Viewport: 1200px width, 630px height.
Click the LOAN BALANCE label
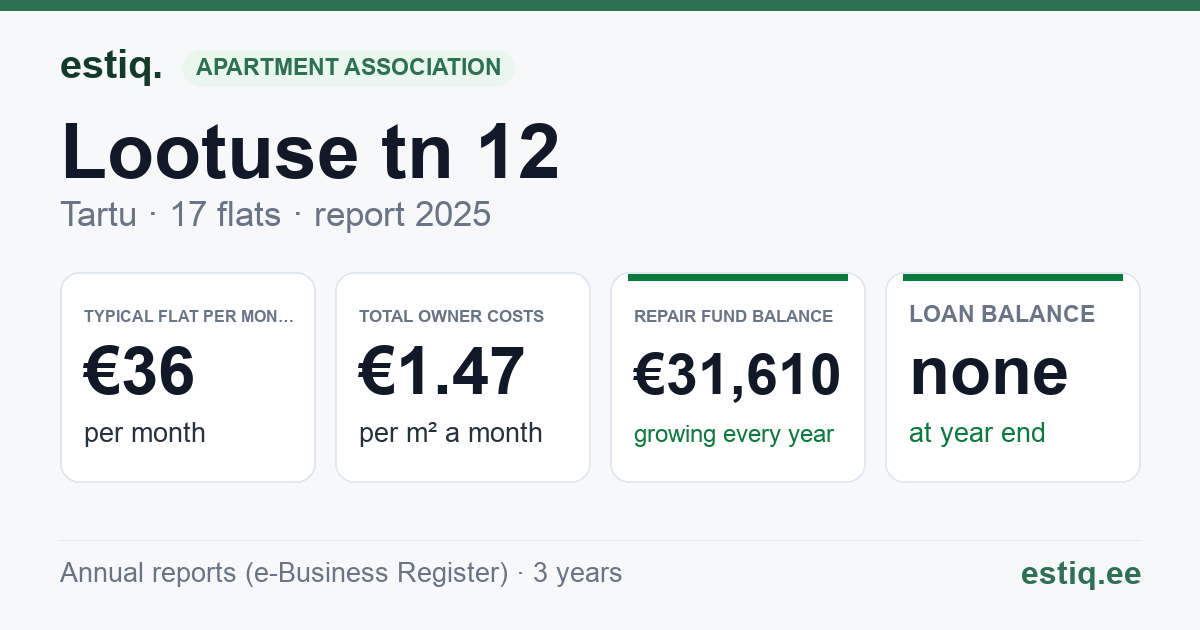click(1002, 314)
